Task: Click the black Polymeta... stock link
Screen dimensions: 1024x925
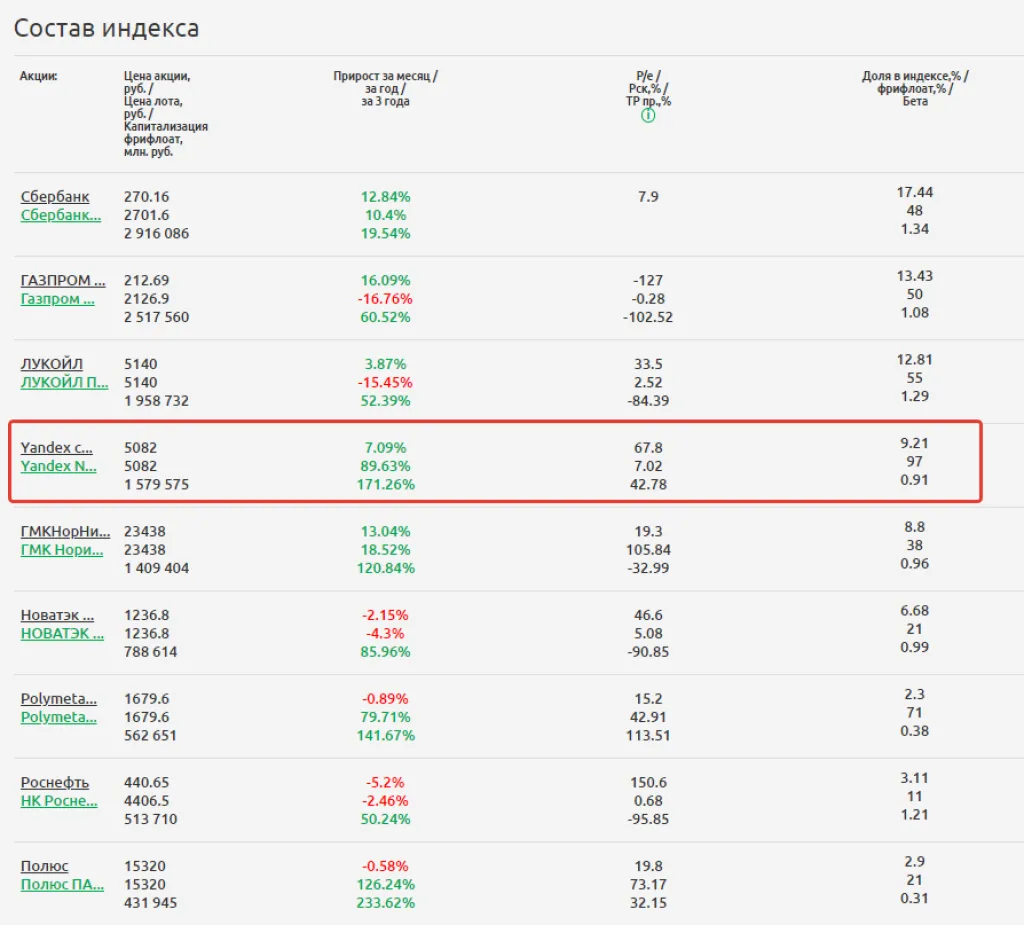Action: 59,699
